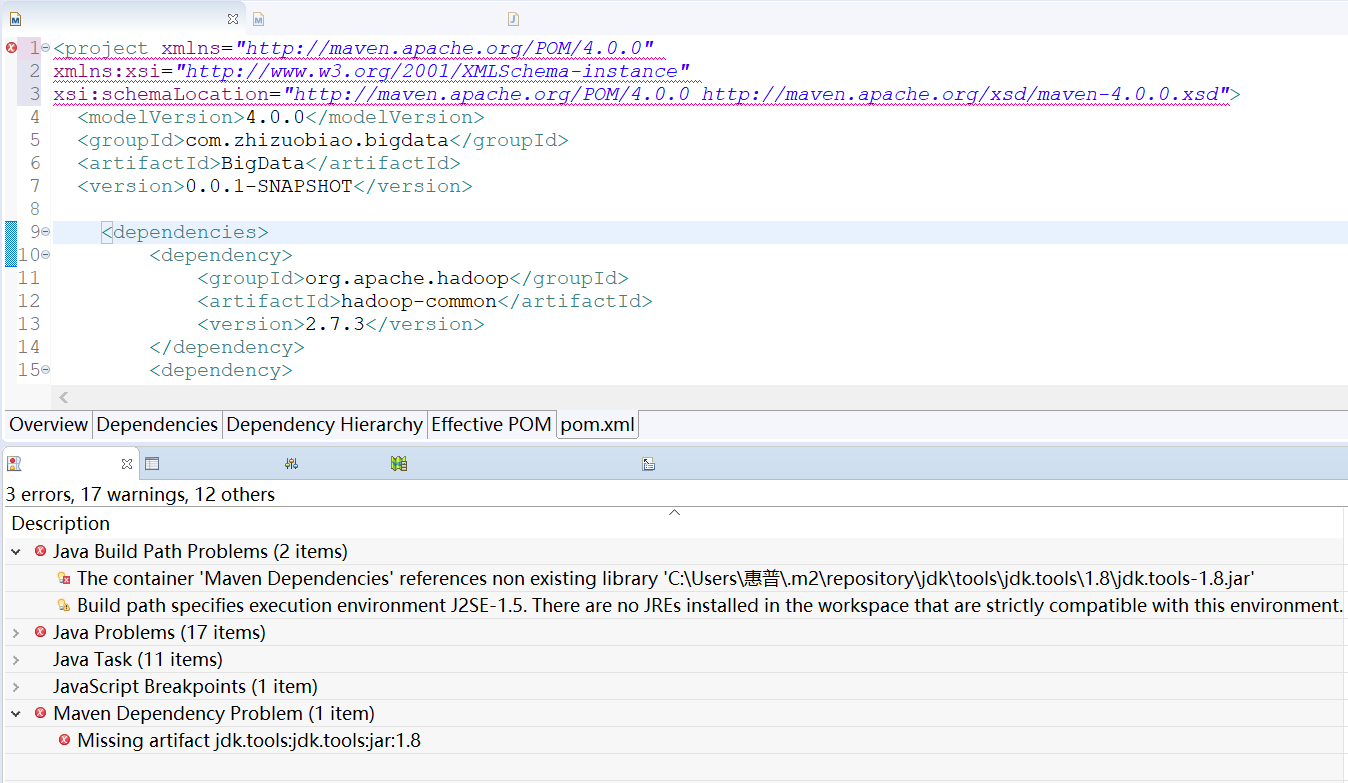Click the collapse arrow on Description column header
This screenshot has height=783, width=1348.
coord(674,512)
